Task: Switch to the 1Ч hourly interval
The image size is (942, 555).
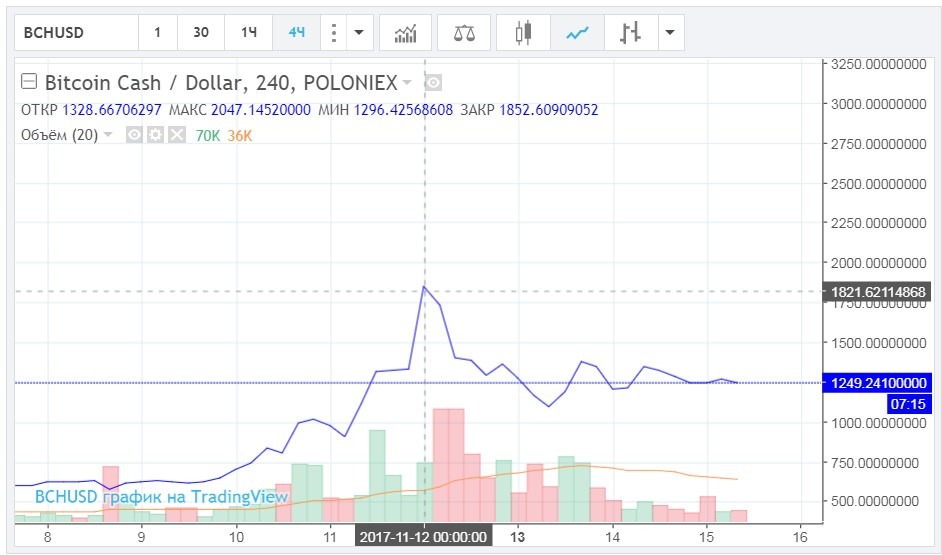Action: (249, 32)
